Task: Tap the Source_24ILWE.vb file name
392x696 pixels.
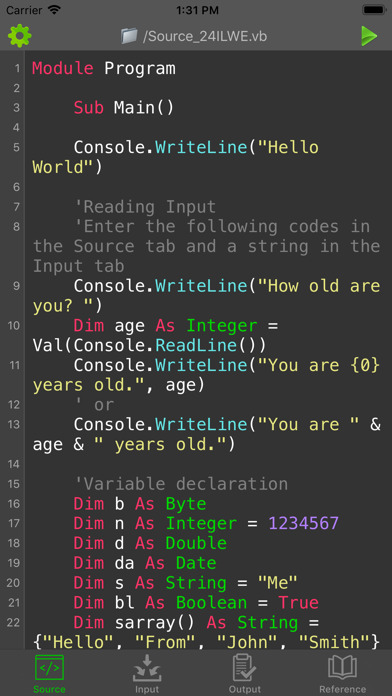Action: click(x=205, y=36)
